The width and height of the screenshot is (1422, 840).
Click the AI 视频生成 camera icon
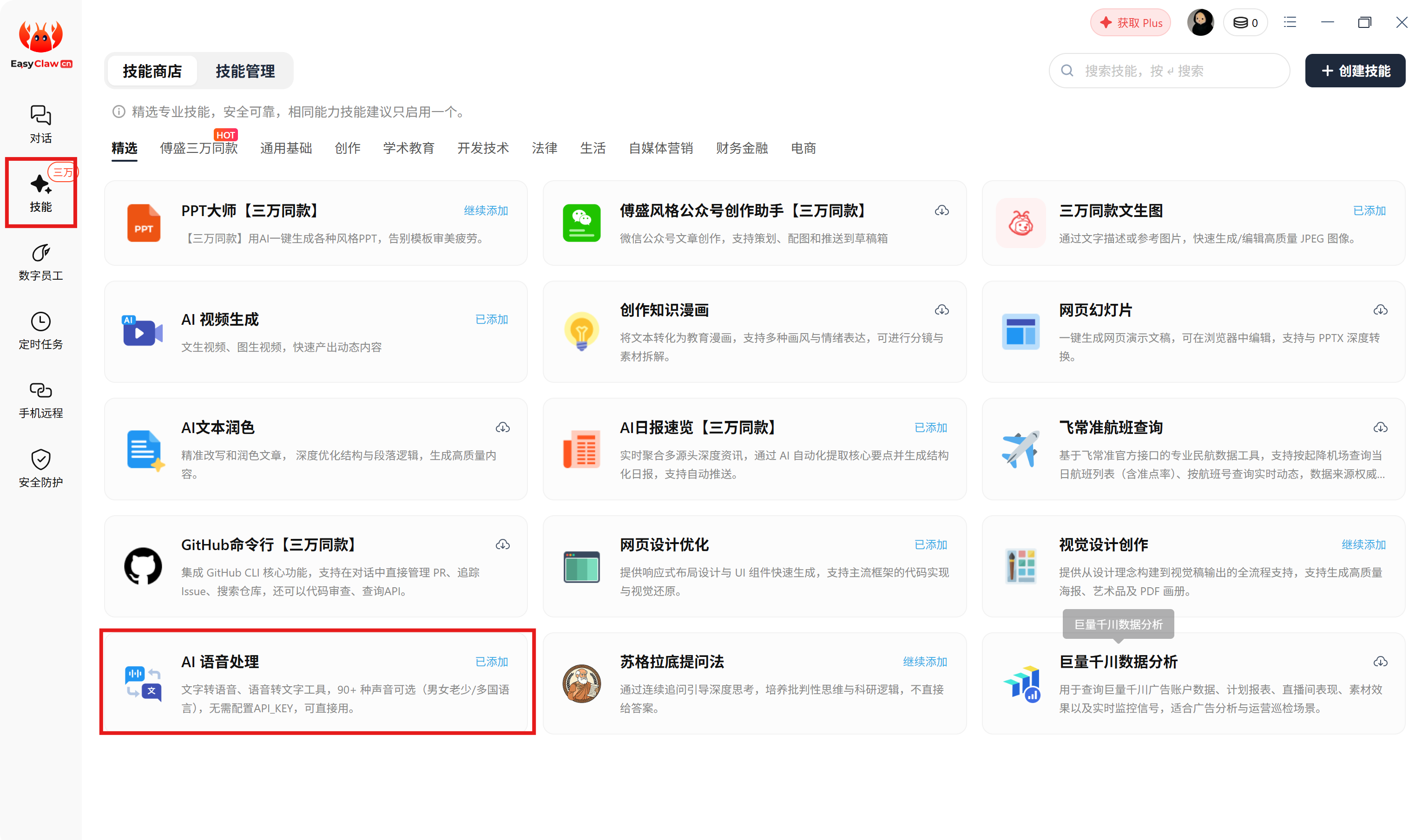coord(143,331)
